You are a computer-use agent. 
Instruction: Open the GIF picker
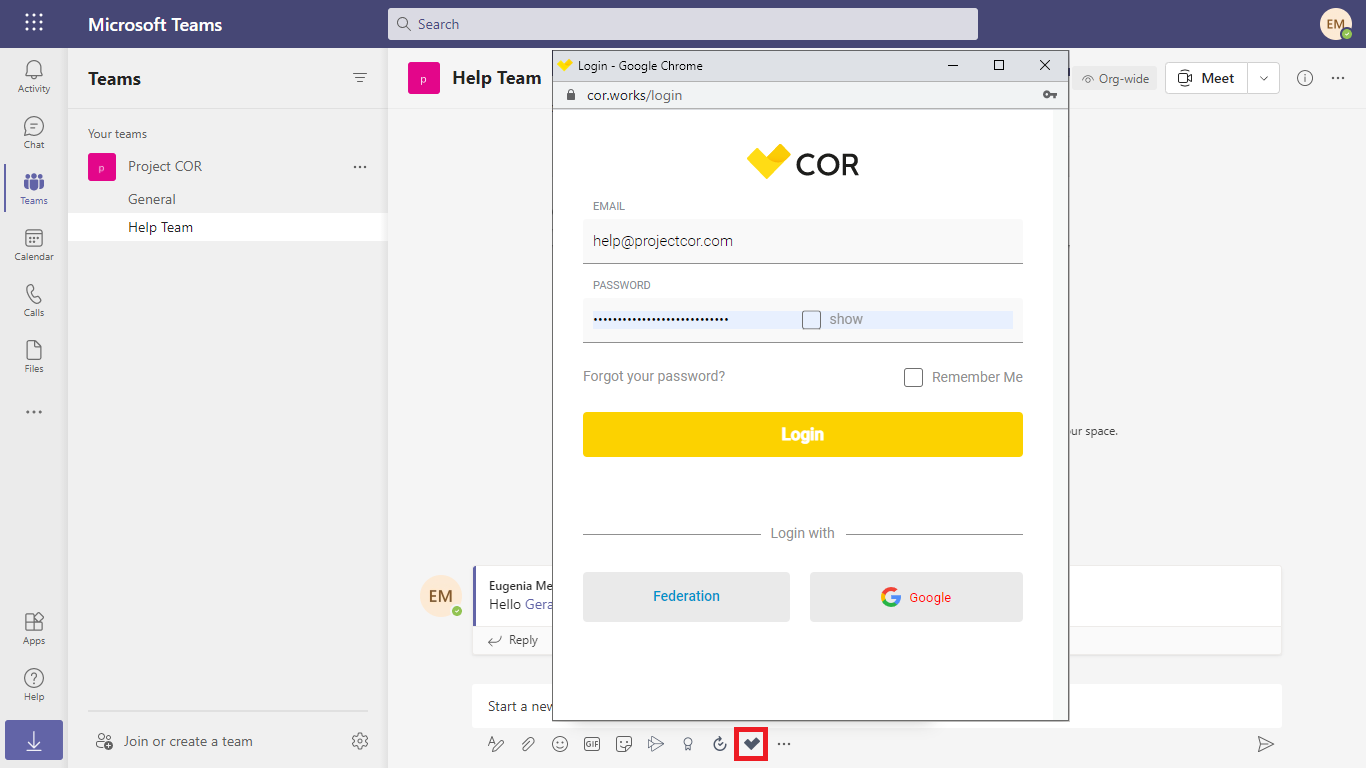coord(592,744)
